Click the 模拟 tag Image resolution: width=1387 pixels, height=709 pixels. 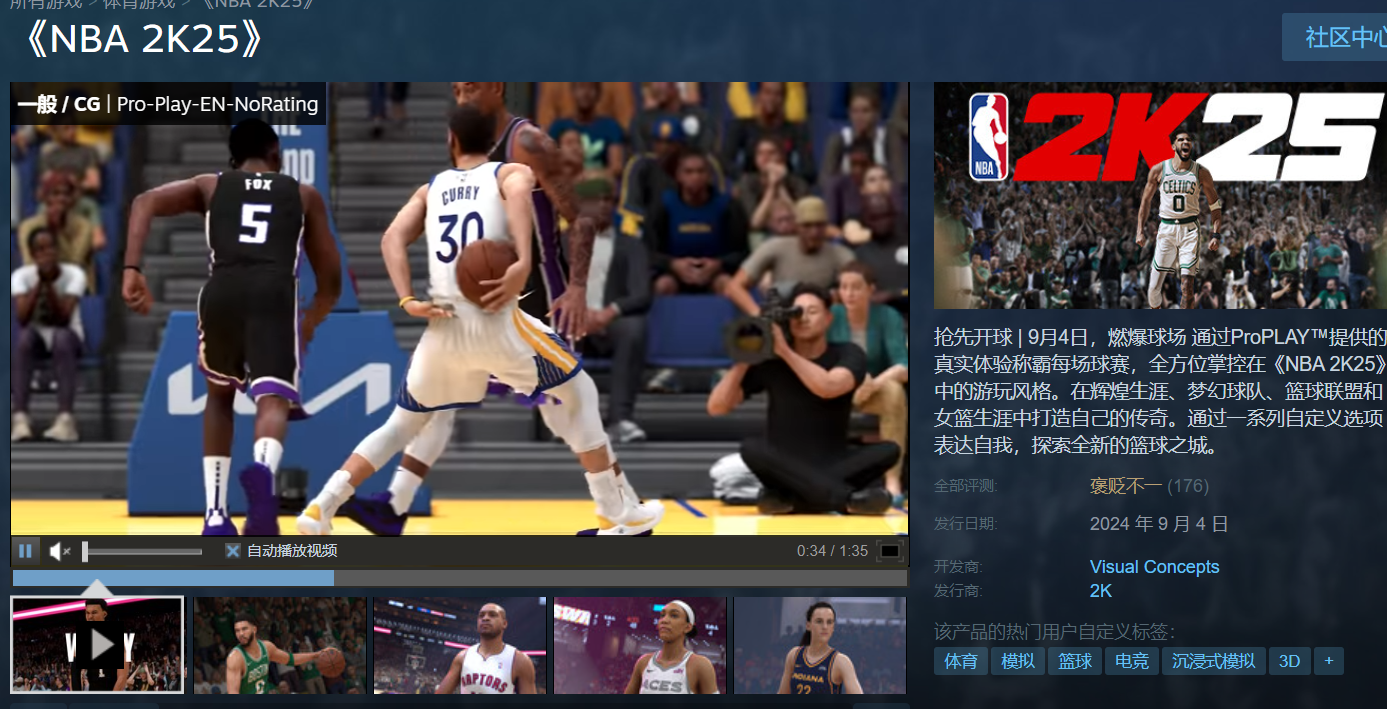click(1016, 661)
